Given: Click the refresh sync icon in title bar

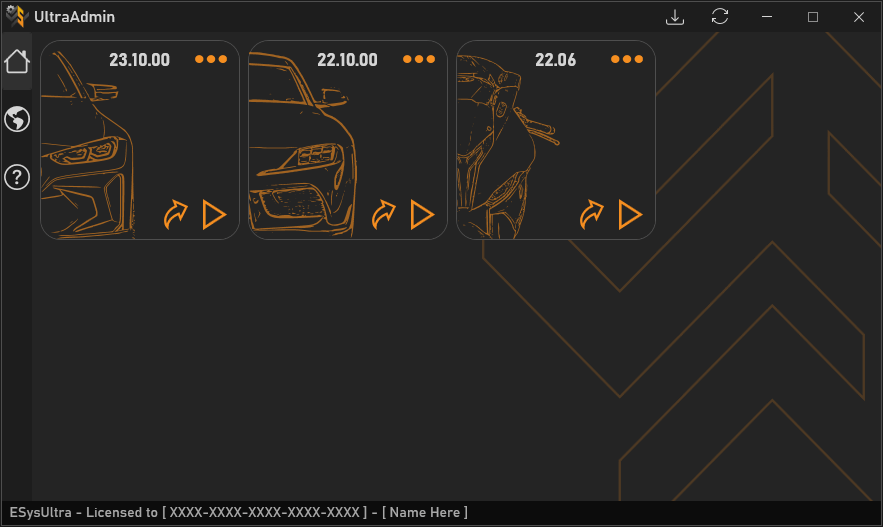Looking at the screenshot, I should pyautogui.click(x=720, y=16).
